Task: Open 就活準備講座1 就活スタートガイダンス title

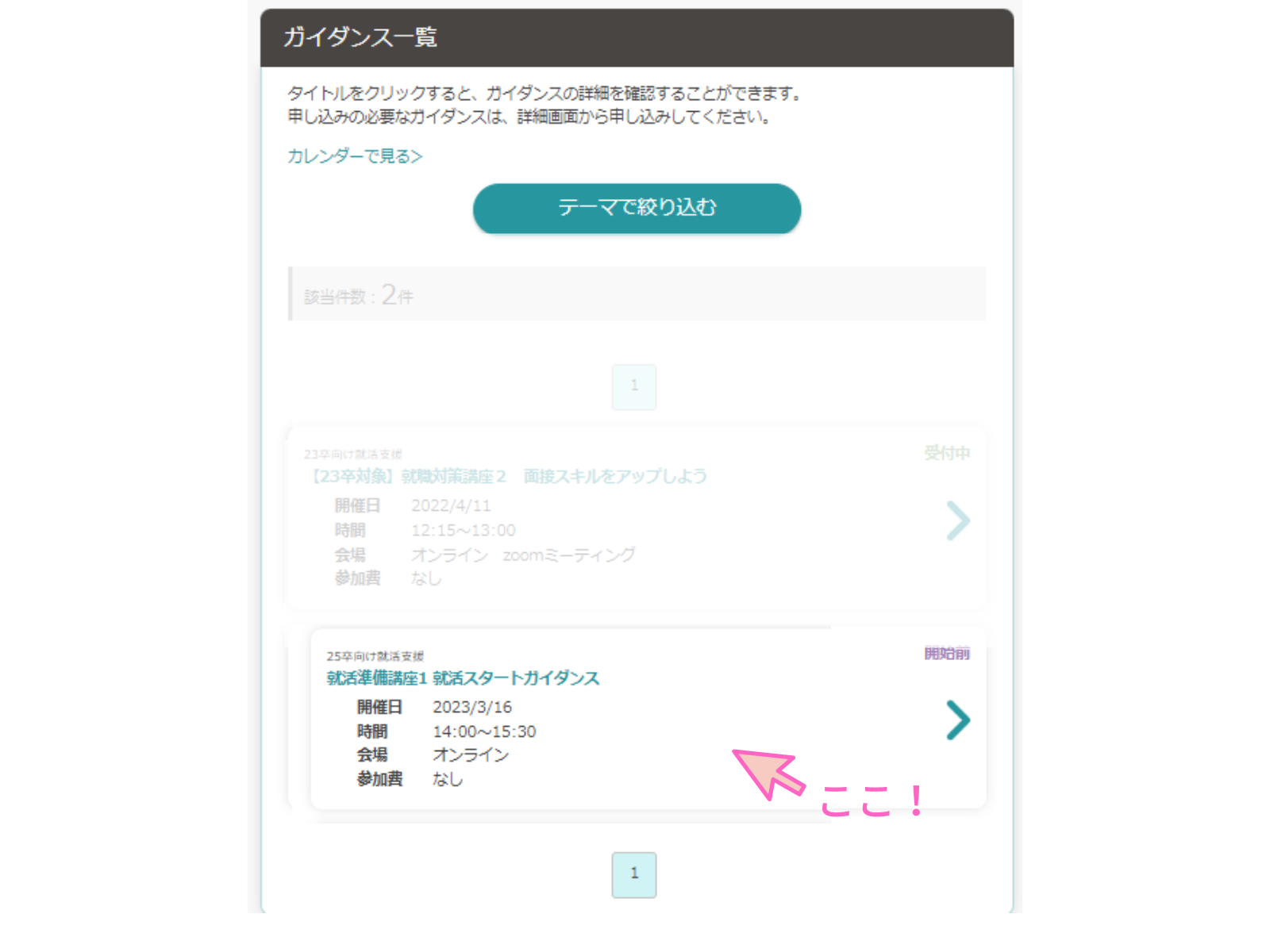Action: [463, 678]
